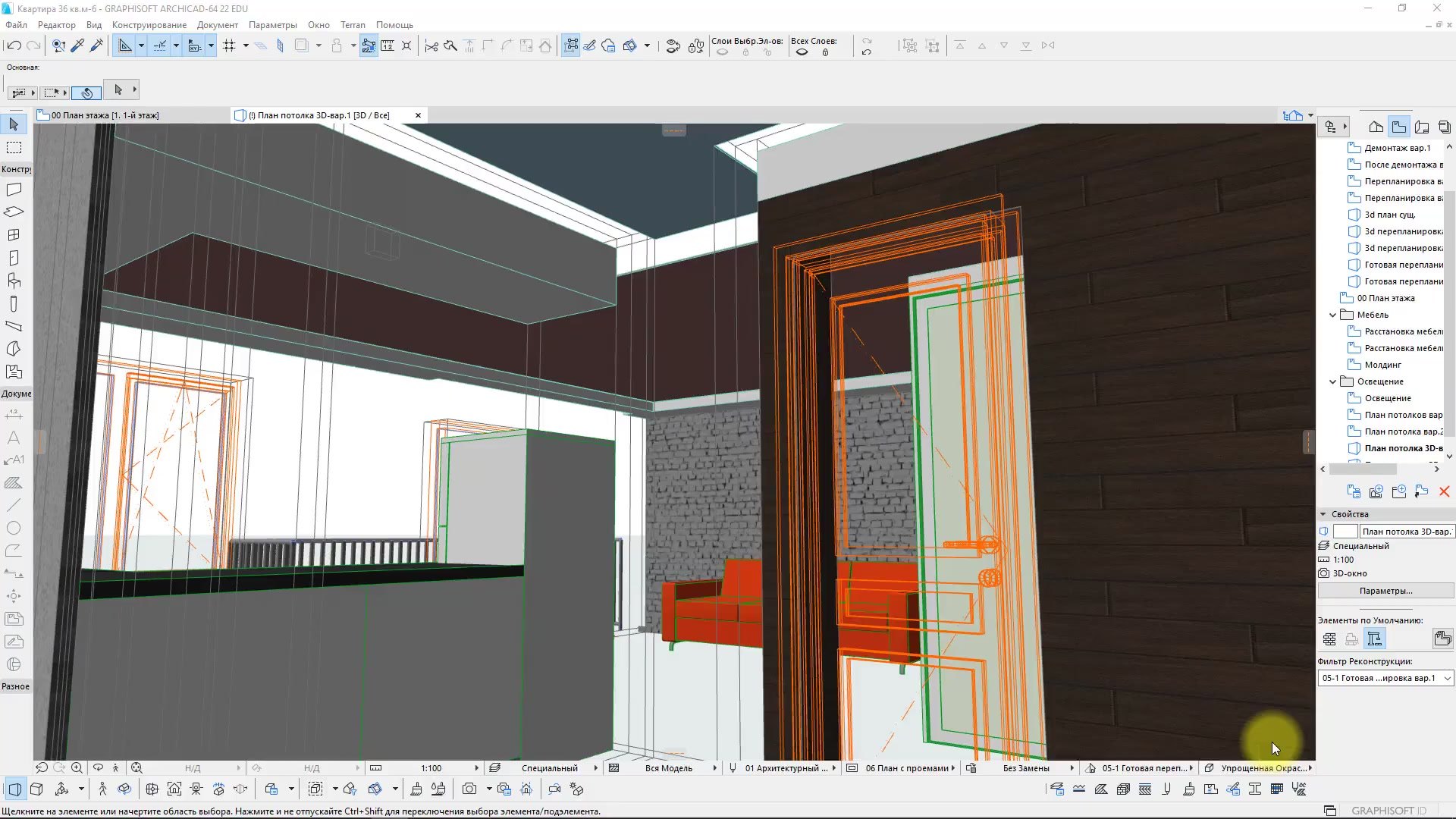Screen dimensions: 1456x819
Task: Select the Circle tool in toolbox
Action: click(14, 528)
